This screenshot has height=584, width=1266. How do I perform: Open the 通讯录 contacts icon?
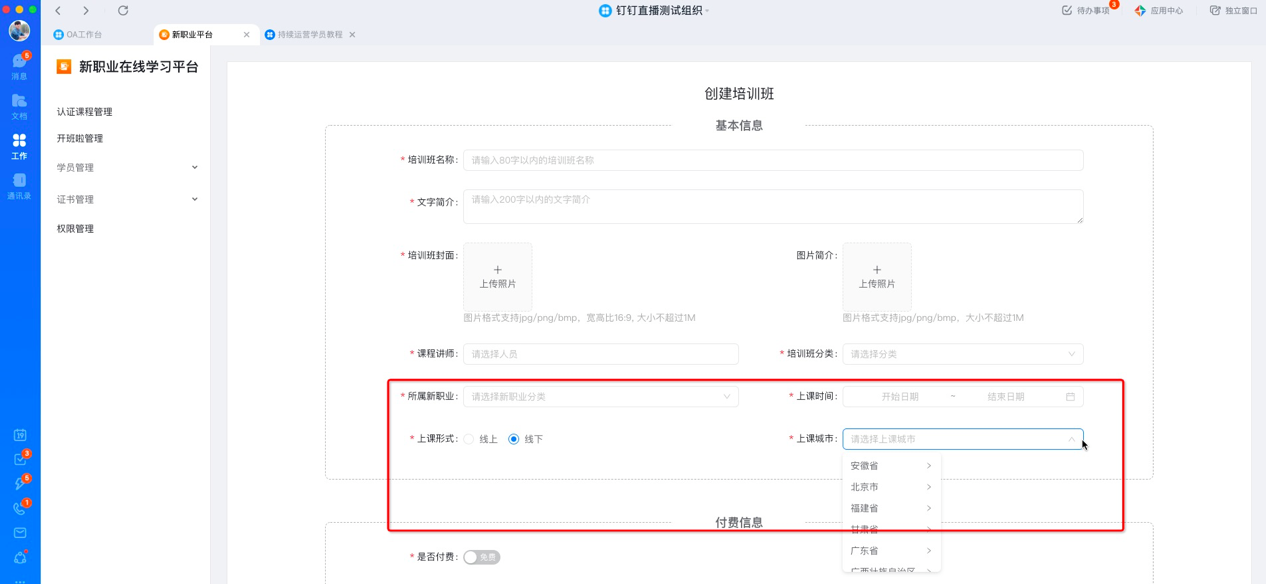tap(19, 185)
